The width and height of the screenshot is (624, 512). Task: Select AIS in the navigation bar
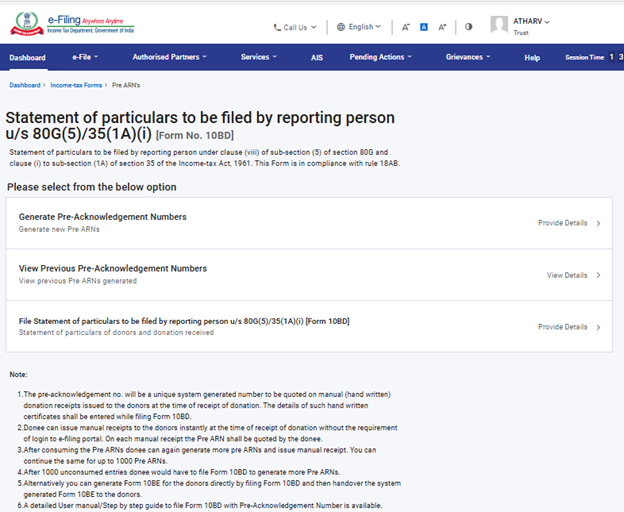[x=317, y=57]
